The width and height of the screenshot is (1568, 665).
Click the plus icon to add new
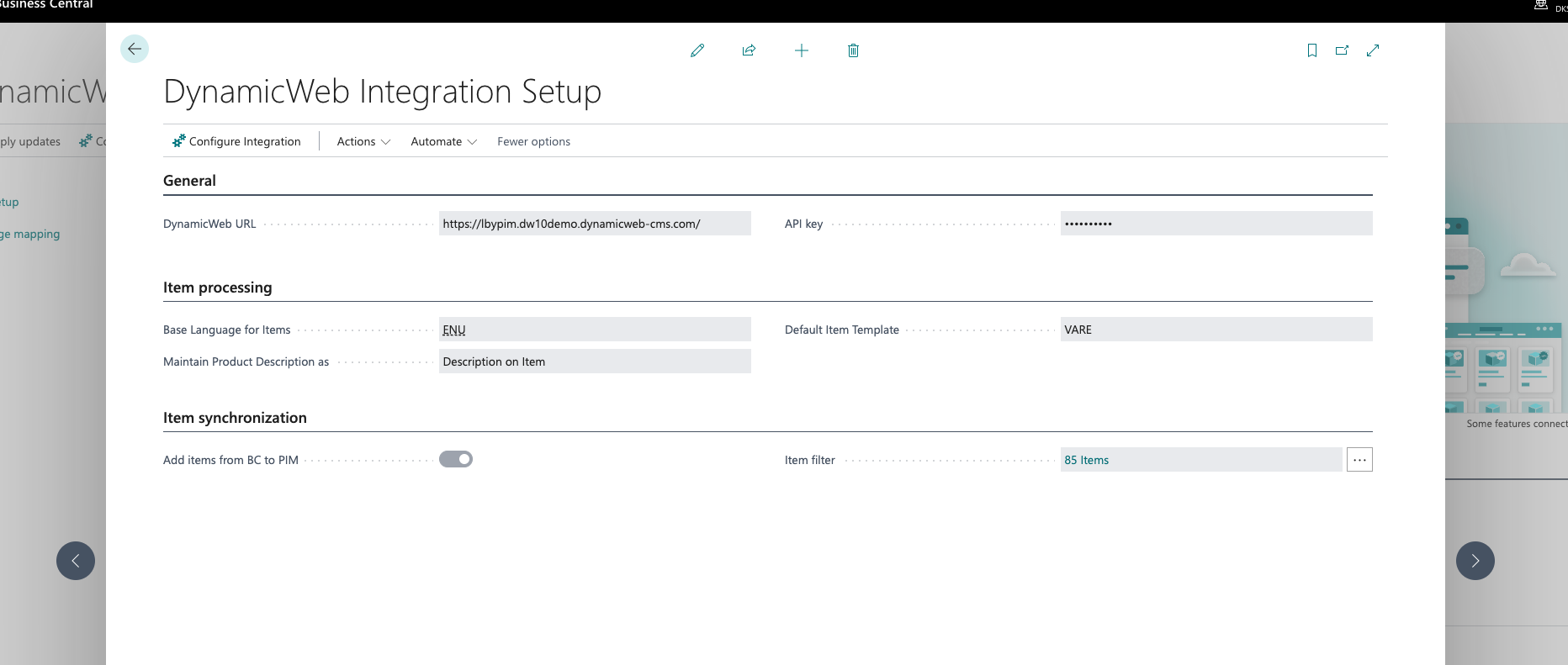click(x=802, y=50)
